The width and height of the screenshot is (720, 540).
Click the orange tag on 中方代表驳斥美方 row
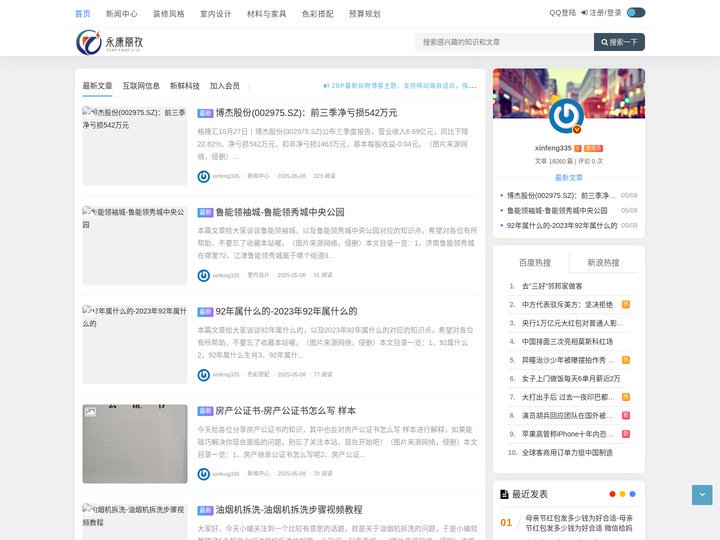pos(625,304)
